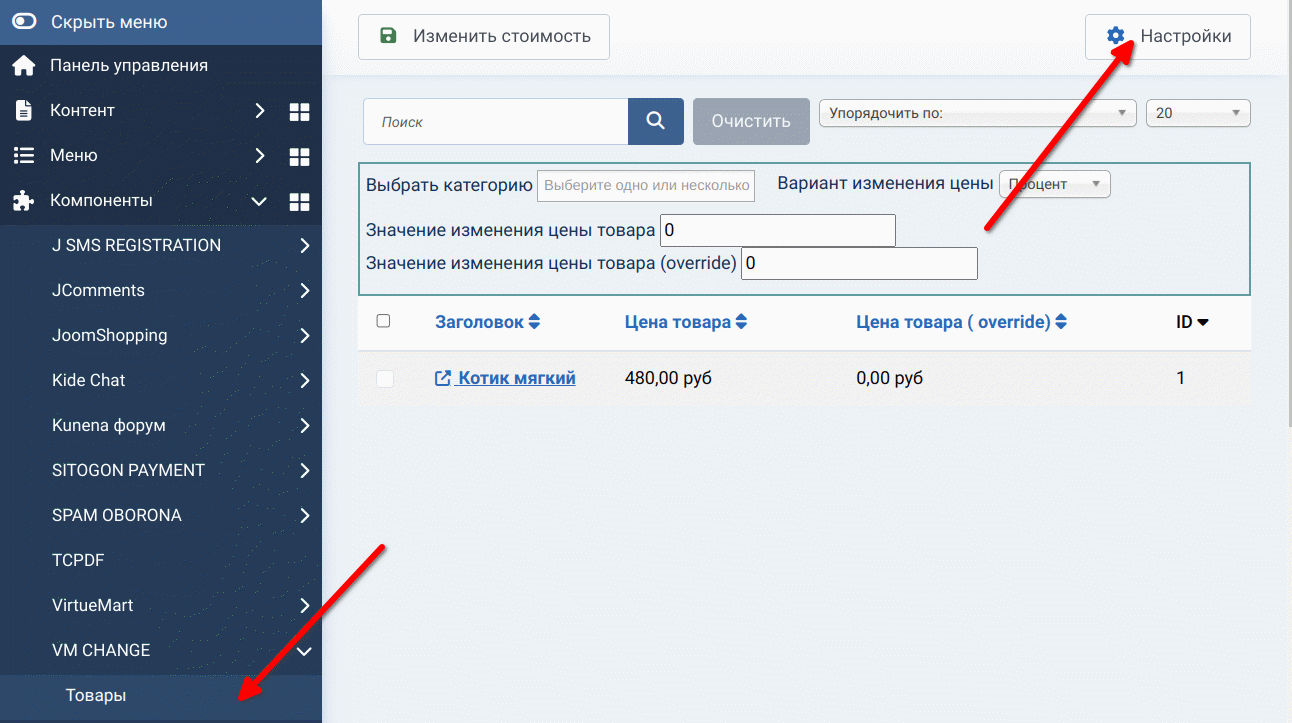Screen dimensions: 1292x723
Task: Open the Контент dashboard grid icon
Action: click(299, 111)
